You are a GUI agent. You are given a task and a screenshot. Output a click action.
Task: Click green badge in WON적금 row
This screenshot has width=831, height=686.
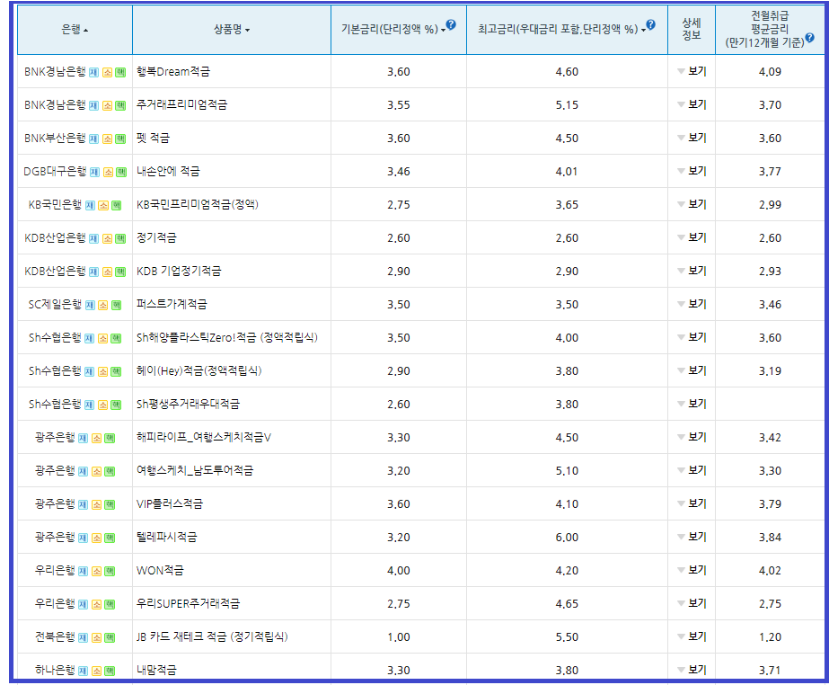(x=110, y=571)
